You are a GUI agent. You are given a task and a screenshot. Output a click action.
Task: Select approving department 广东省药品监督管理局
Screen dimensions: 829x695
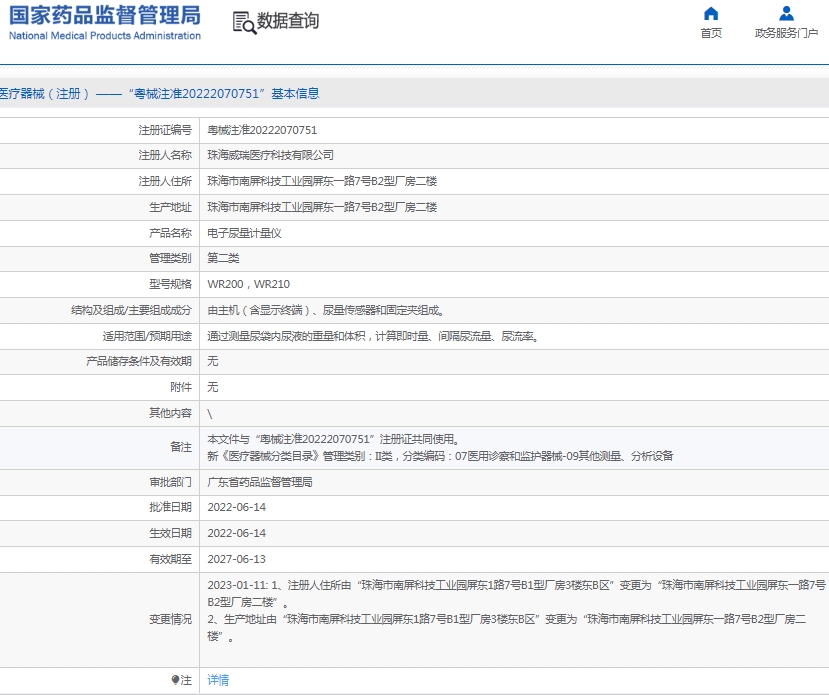click(260, 482)
